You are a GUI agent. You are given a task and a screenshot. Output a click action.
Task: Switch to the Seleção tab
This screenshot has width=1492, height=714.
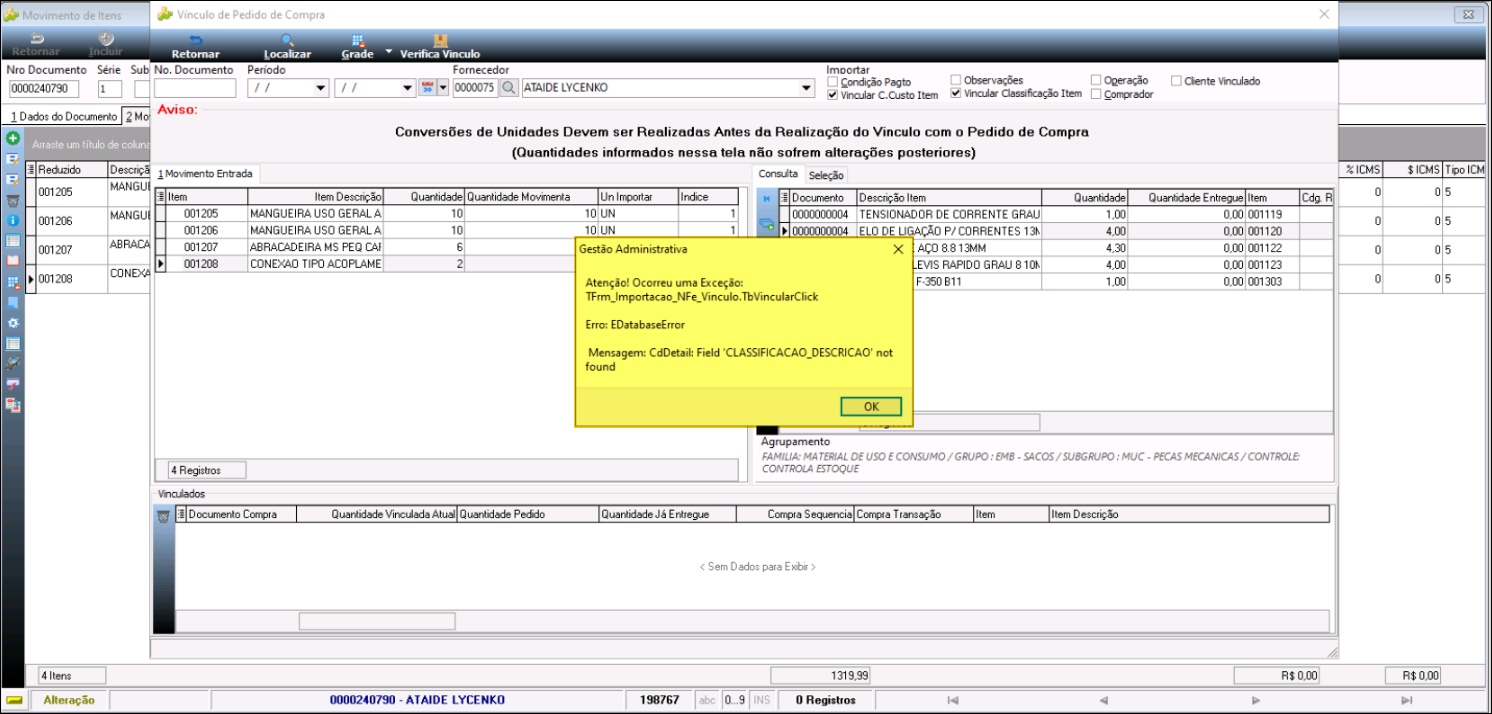(826, 175)
